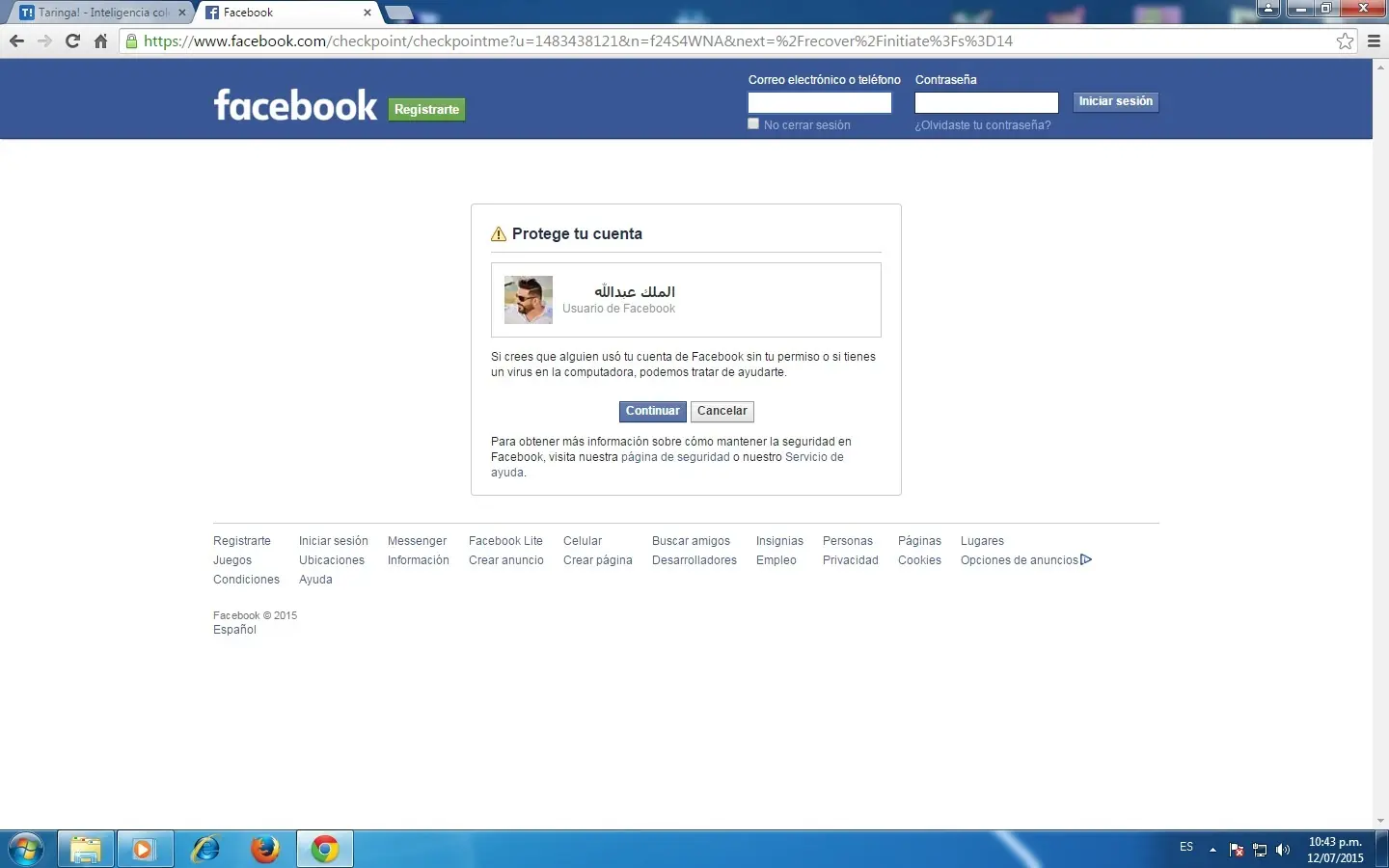Click the Iniciar sesión footer link
Screen dimensions: 1389x868
(x=334, y=541)
